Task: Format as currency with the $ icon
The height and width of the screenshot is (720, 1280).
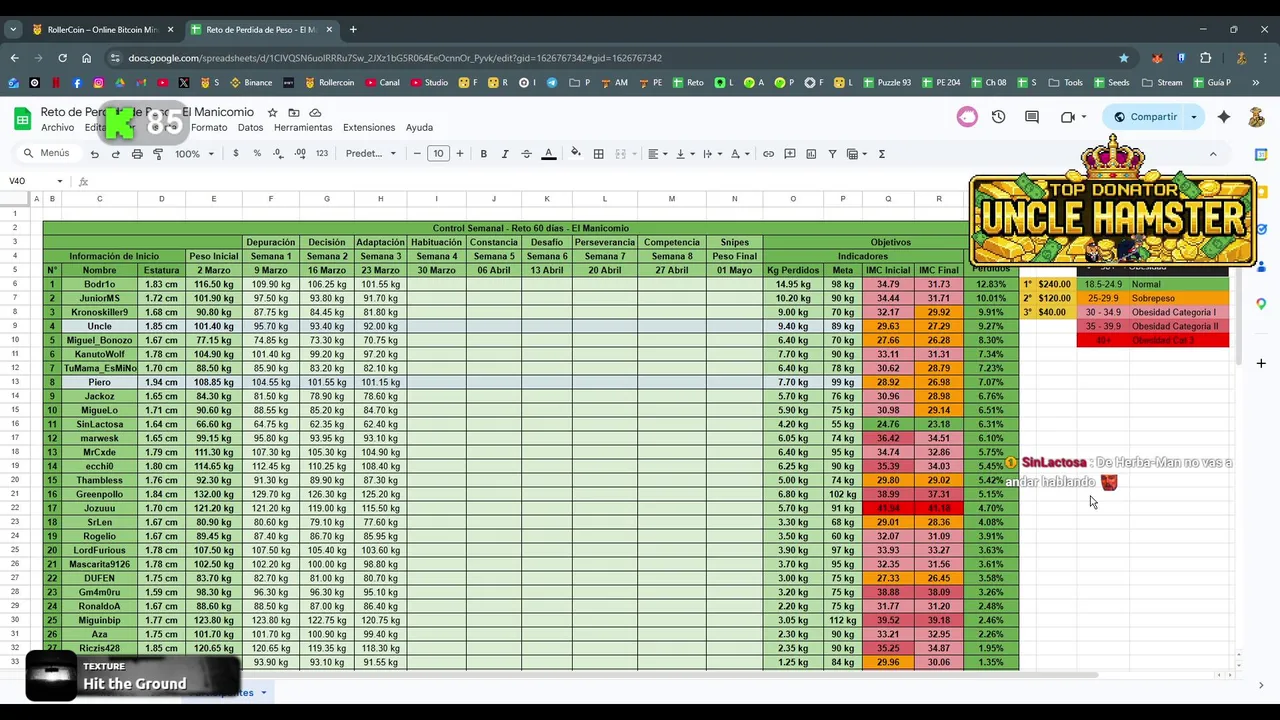Action: click(236, 154)
